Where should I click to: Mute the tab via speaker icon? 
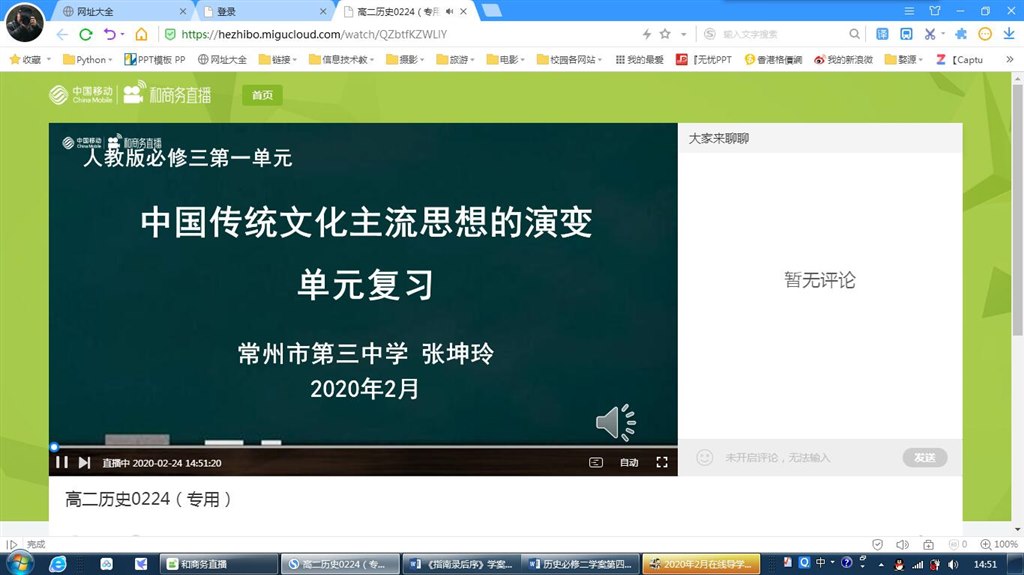(449, 11)
